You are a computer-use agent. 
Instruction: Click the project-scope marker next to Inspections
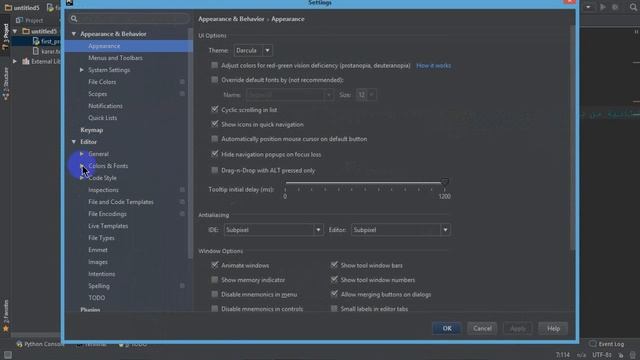(182, 190)
